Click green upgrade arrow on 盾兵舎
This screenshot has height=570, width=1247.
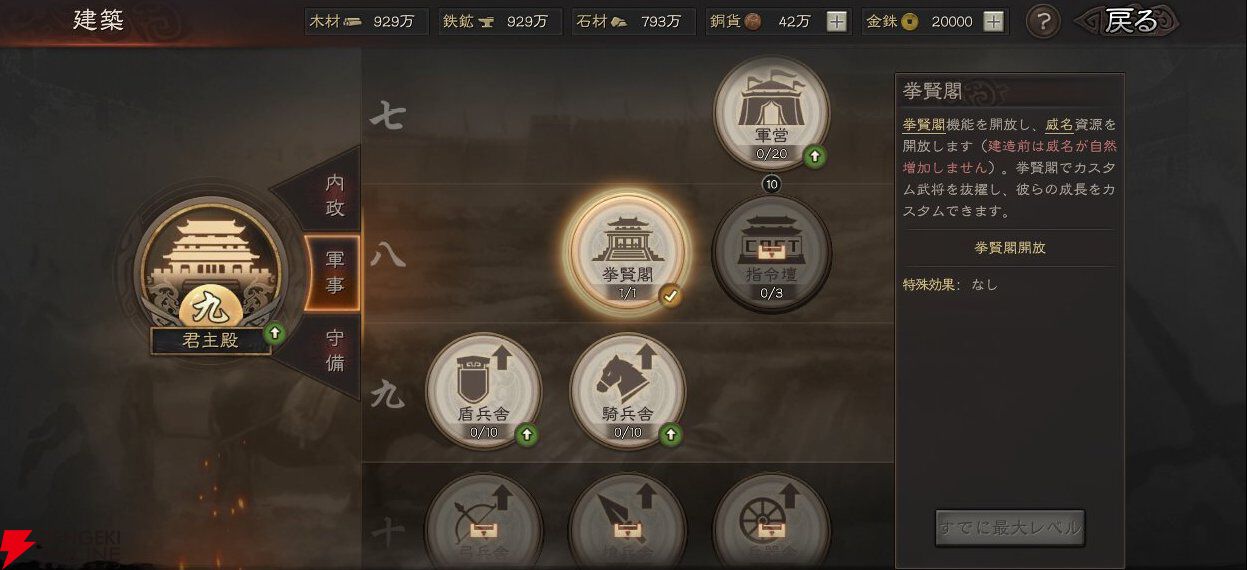pyautogui.click(x=527, y=434)
